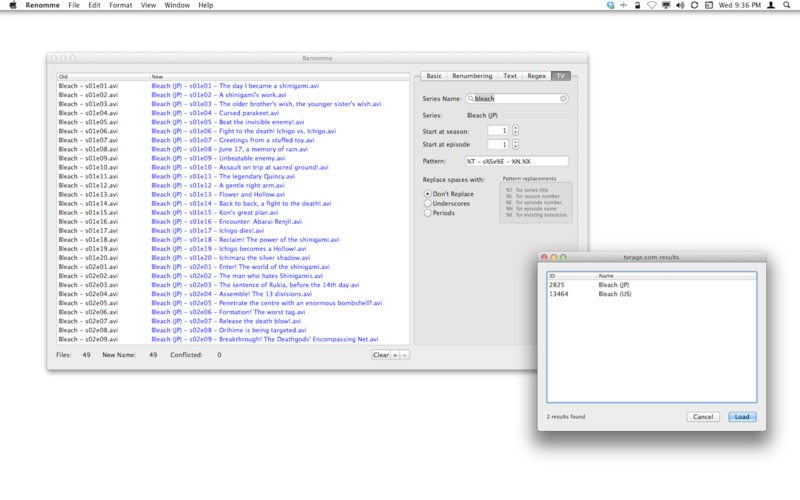The image size is (800, 500).
Task: Click the clock showing Wed 9:36 PM
Action: [739, 5]
